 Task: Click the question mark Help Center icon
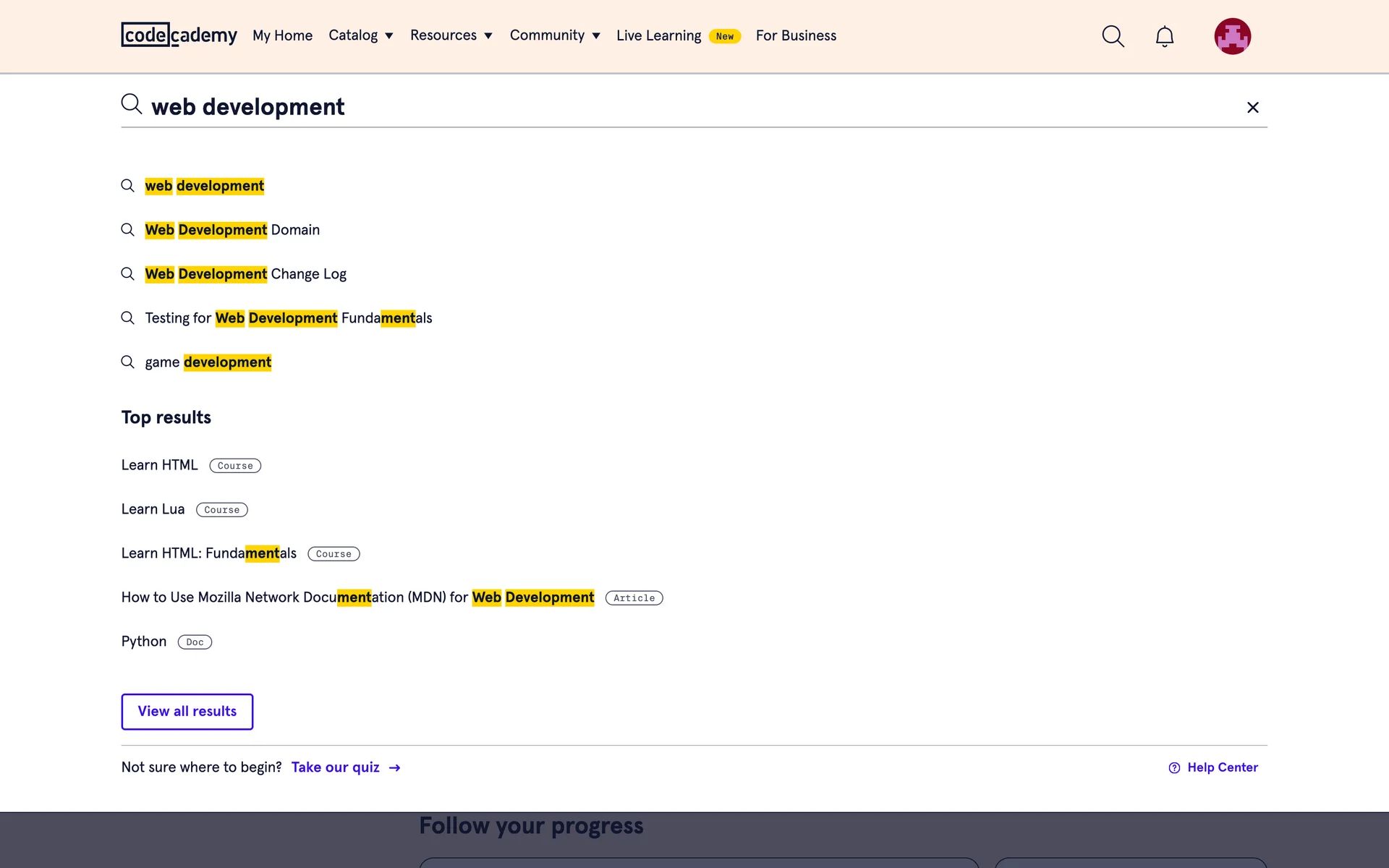(1174, 767)
